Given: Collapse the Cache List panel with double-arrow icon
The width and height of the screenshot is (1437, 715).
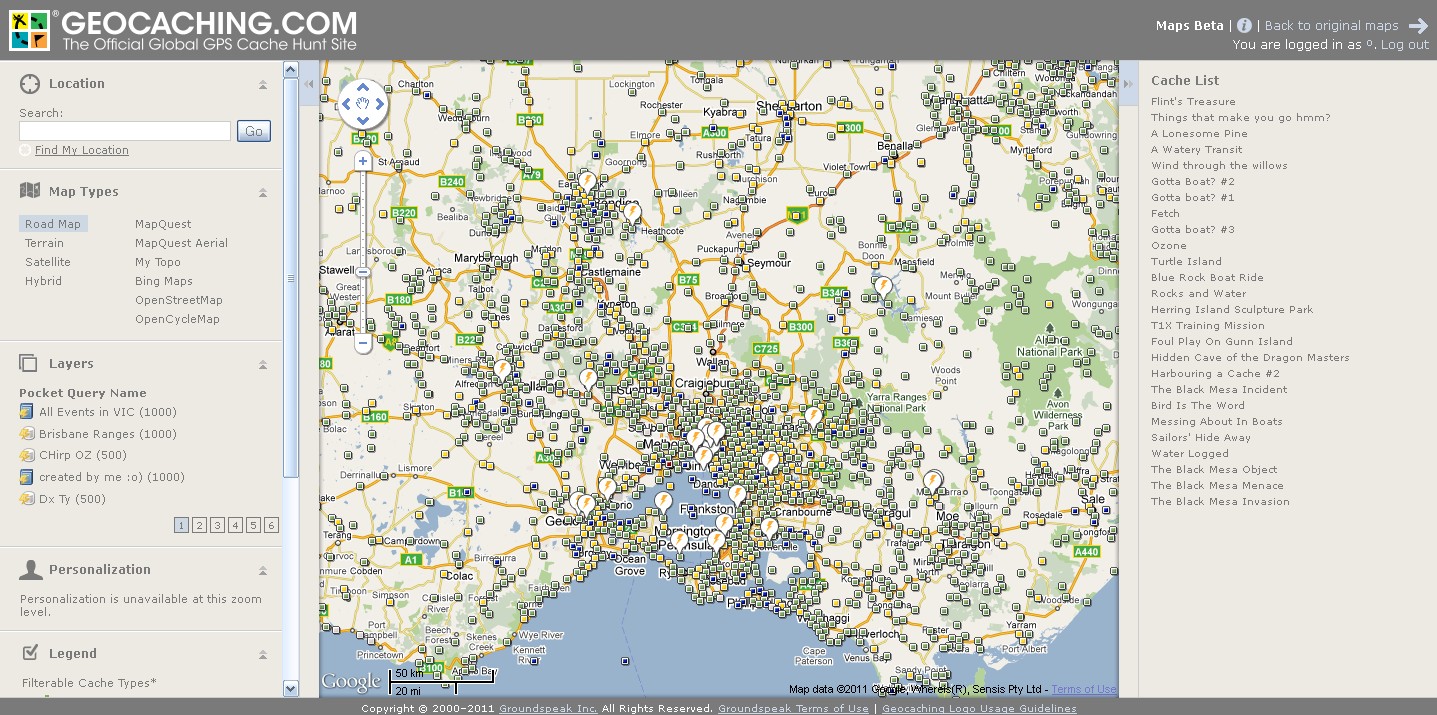Looking at the screenshot, I should (1128, 84).
